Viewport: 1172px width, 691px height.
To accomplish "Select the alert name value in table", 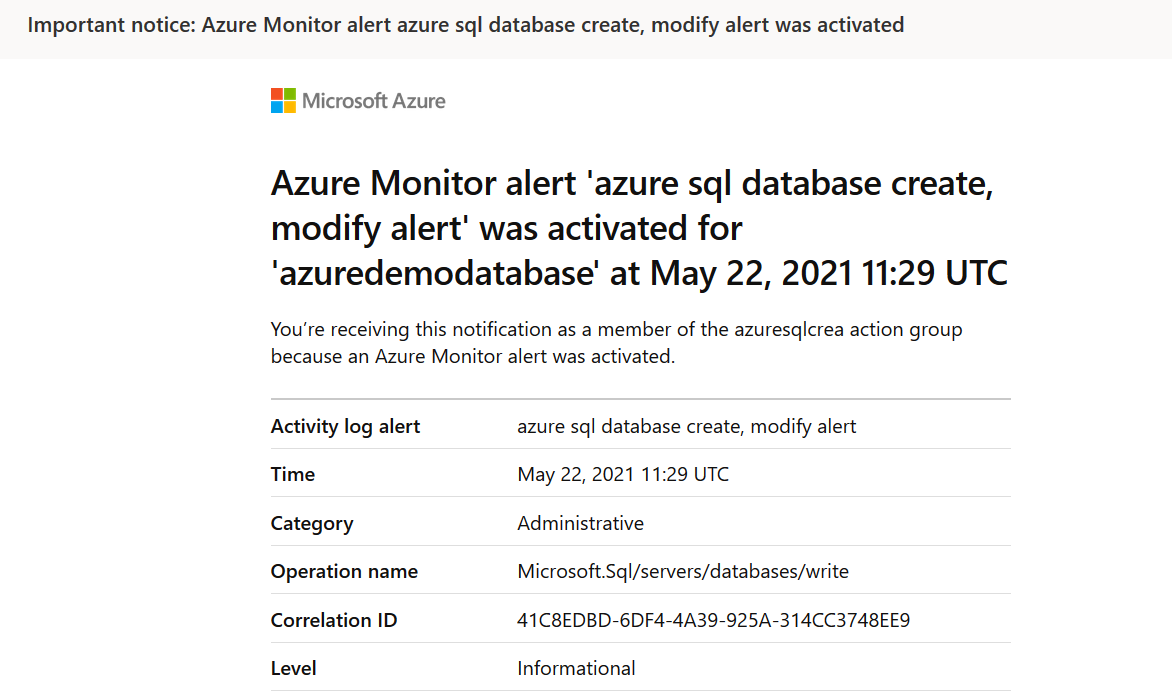I will pos(686,426).
